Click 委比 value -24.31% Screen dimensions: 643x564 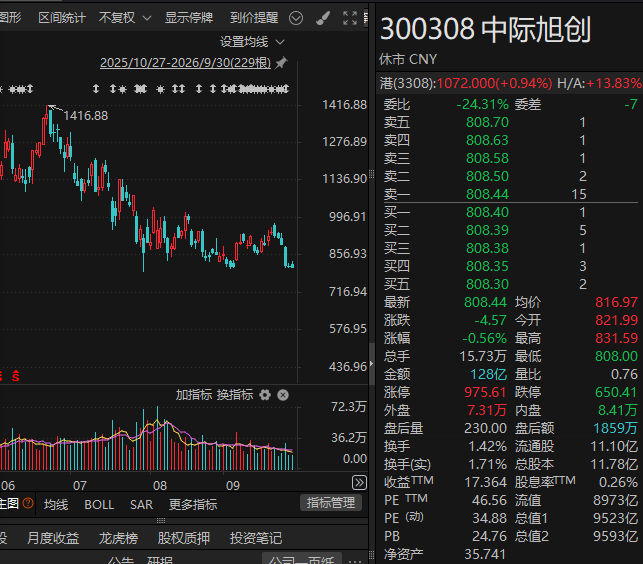[x=482, y=104]
